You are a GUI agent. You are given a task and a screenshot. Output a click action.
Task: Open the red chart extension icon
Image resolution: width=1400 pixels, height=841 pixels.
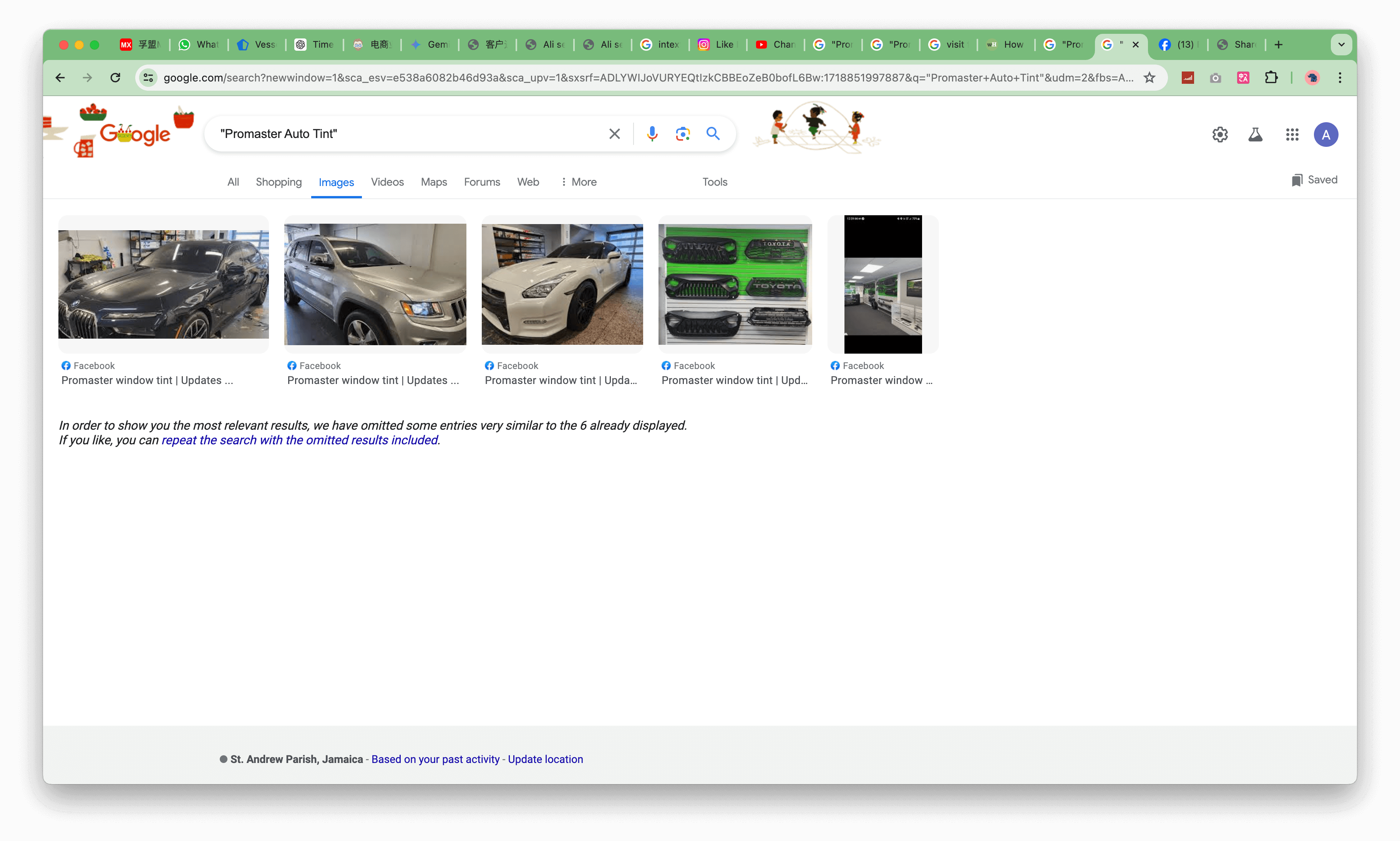coord(1188,78)
